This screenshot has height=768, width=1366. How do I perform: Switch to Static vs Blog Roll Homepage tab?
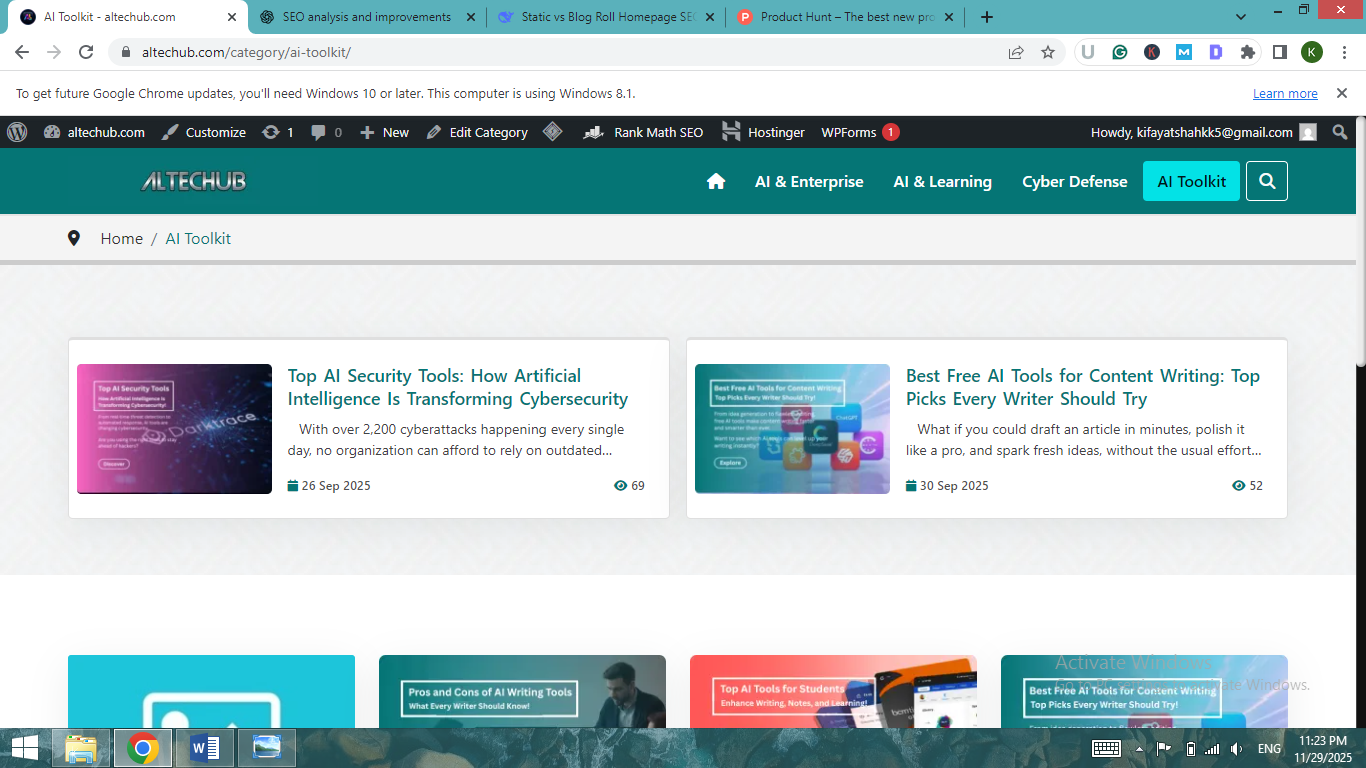point(608,17)
